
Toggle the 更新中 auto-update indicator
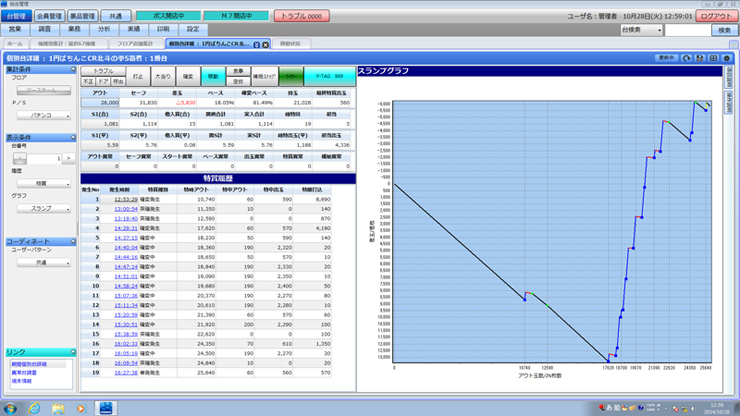click(666, 58)
